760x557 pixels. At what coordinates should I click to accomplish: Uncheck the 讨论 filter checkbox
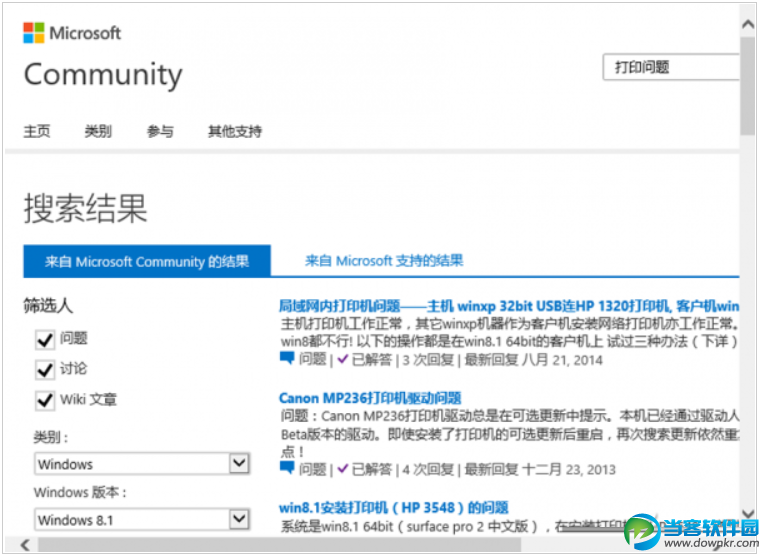point(45,370)
